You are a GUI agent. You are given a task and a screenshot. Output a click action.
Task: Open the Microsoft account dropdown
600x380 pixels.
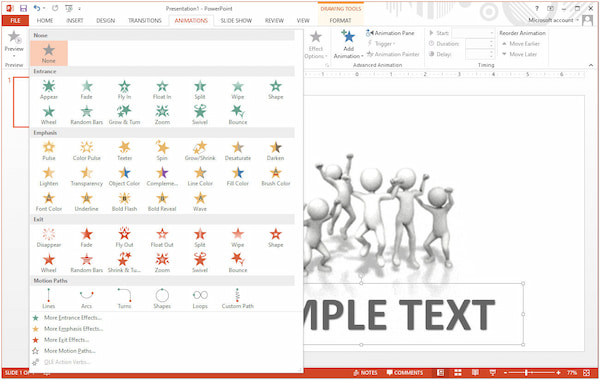(x=553, y=20)
